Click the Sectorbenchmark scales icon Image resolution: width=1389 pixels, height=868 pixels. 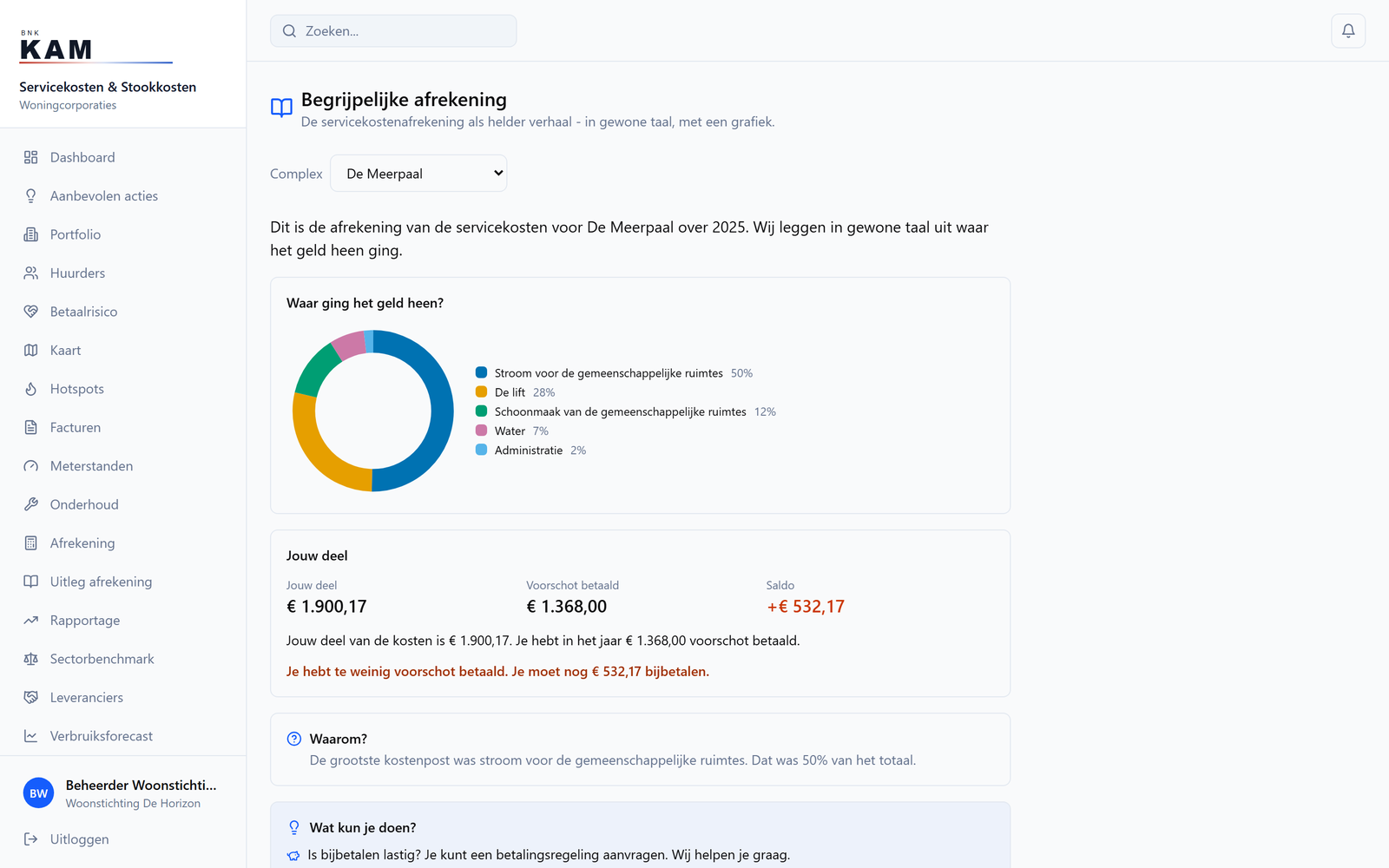click(x=31, y=659)
